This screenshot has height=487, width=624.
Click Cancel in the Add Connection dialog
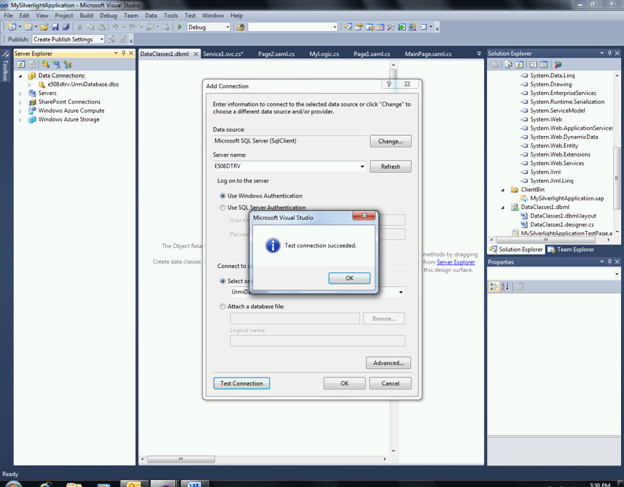coord(390,383)
